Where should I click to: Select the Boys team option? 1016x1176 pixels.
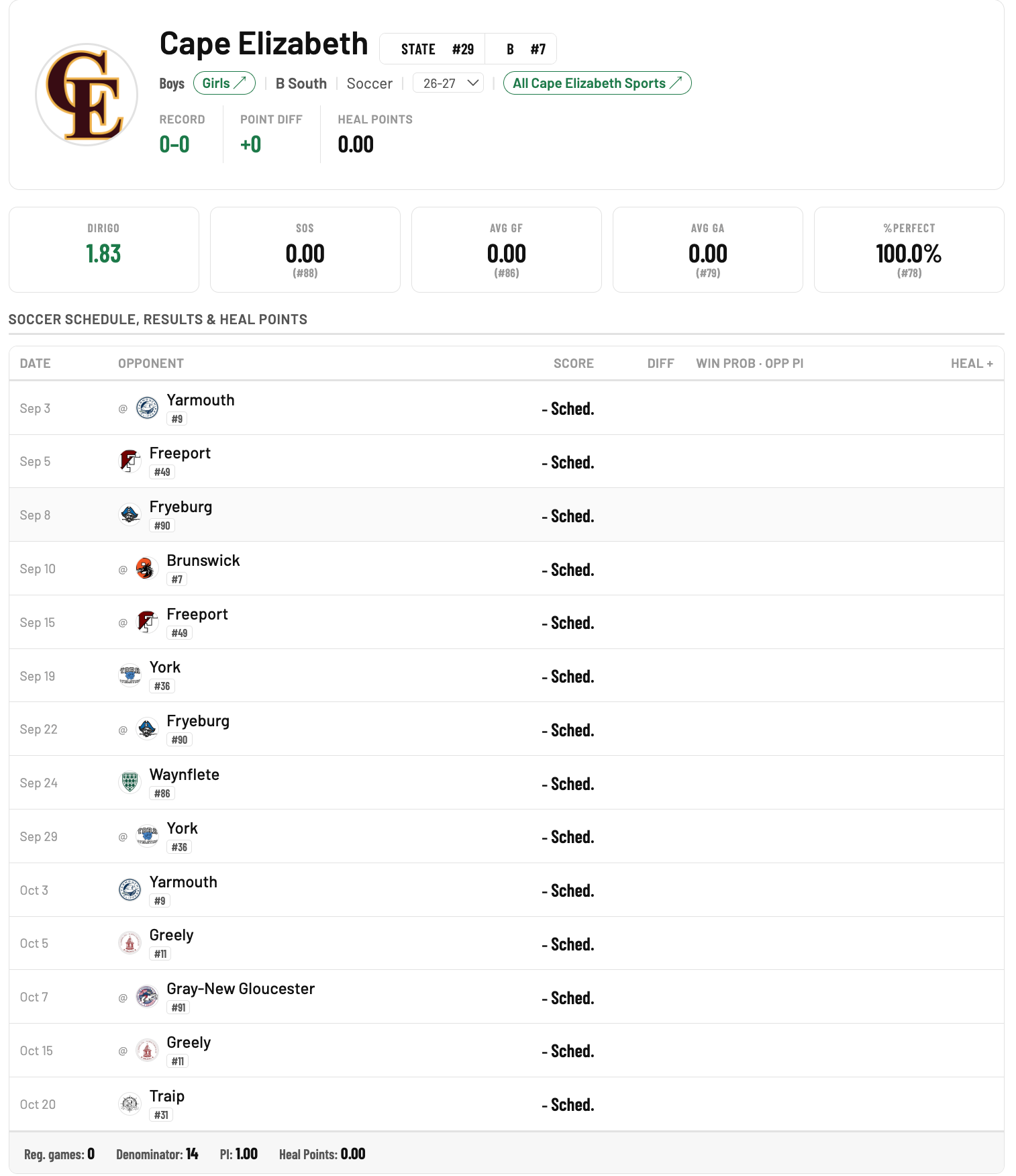point(172,83)
